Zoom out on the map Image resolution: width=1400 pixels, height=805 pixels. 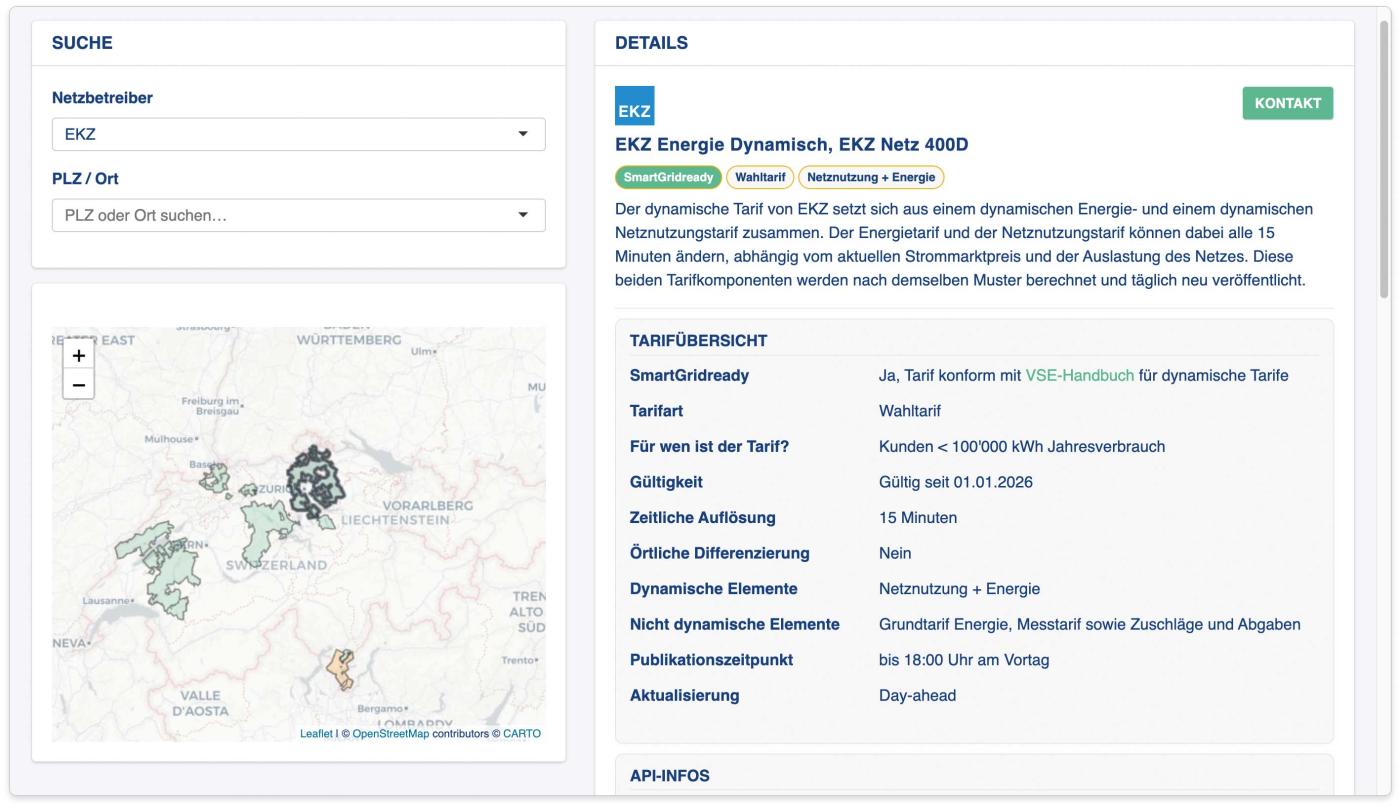[x=79, y=384]
